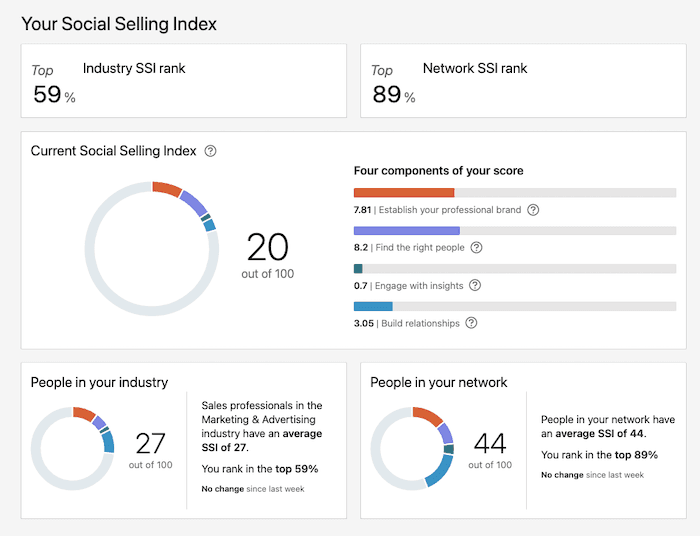Image resolution: width=700 pixels, height=536 pixels.
Task: Click the People in your network donut chart
Action: (x=413, y=448)
